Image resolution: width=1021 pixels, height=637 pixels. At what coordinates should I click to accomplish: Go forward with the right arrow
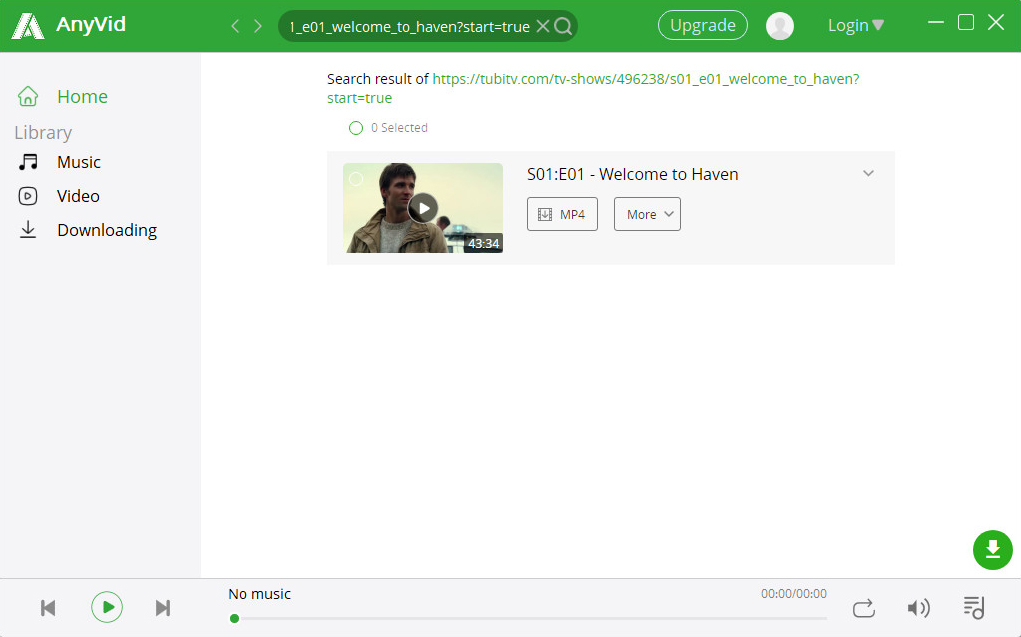pos(258,26)
